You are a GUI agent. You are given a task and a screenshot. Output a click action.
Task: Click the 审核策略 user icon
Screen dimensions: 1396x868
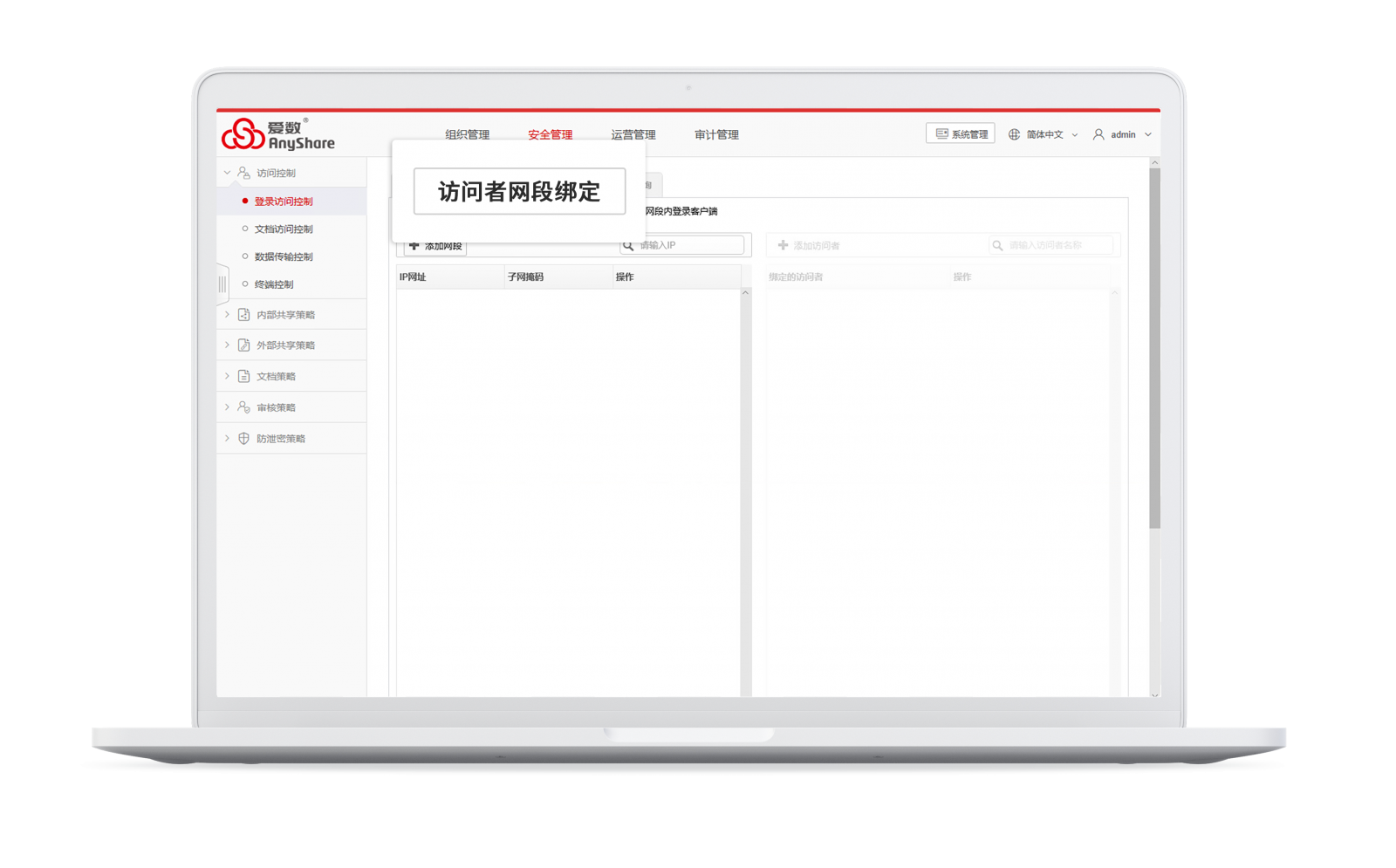tap(243, 407)
